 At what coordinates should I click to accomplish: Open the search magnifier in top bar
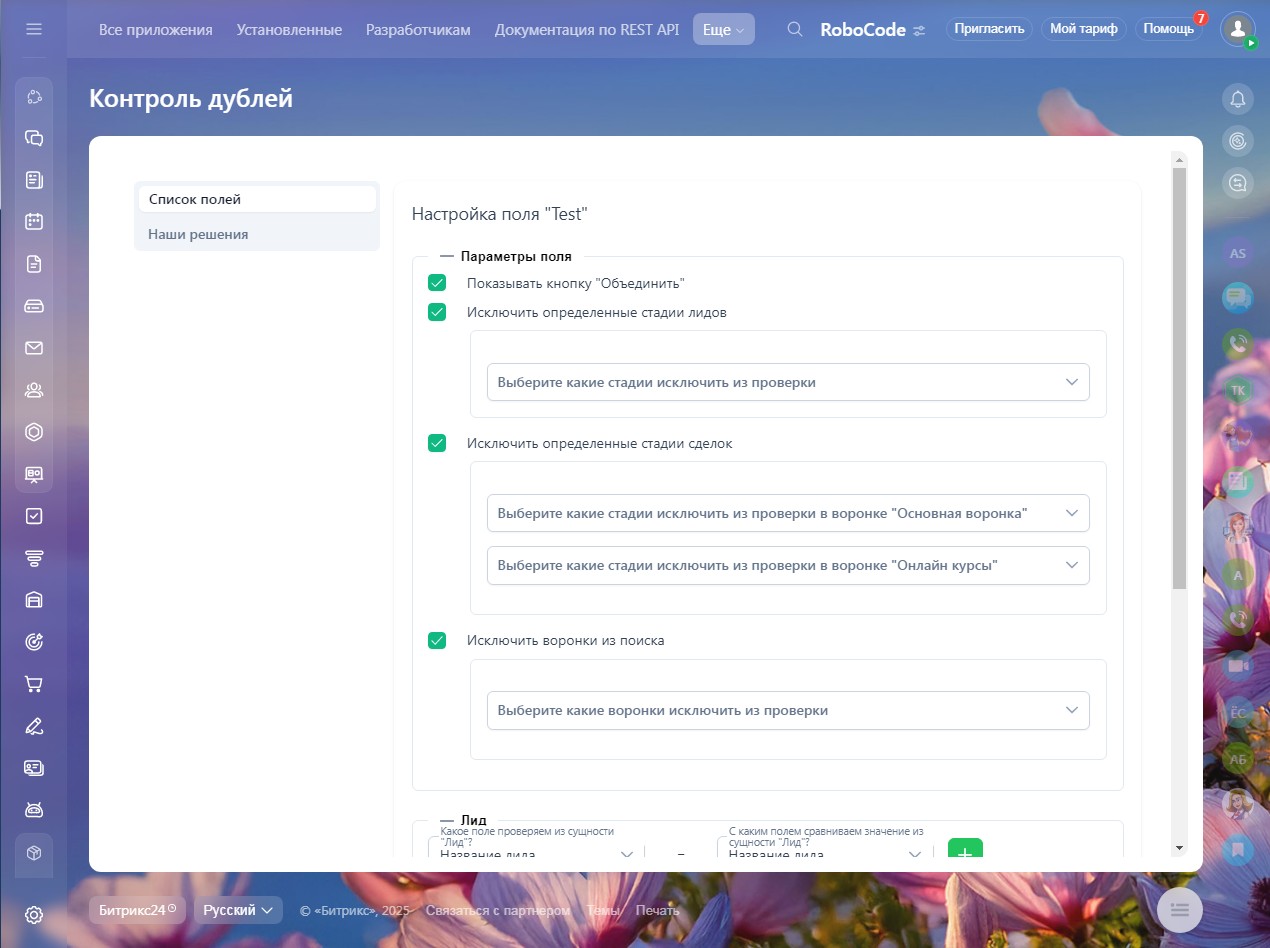795,29
